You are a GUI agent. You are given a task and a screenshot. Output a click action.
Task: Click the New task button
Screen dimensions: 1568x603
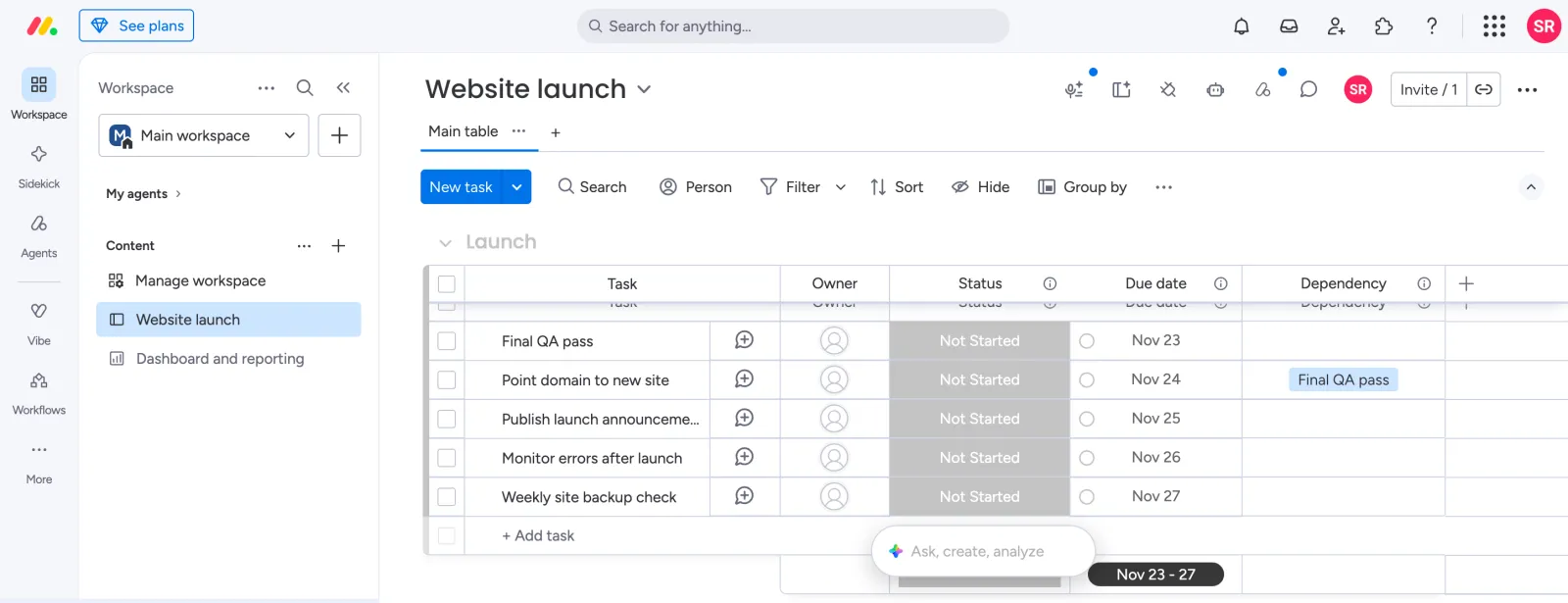point(461,187)
